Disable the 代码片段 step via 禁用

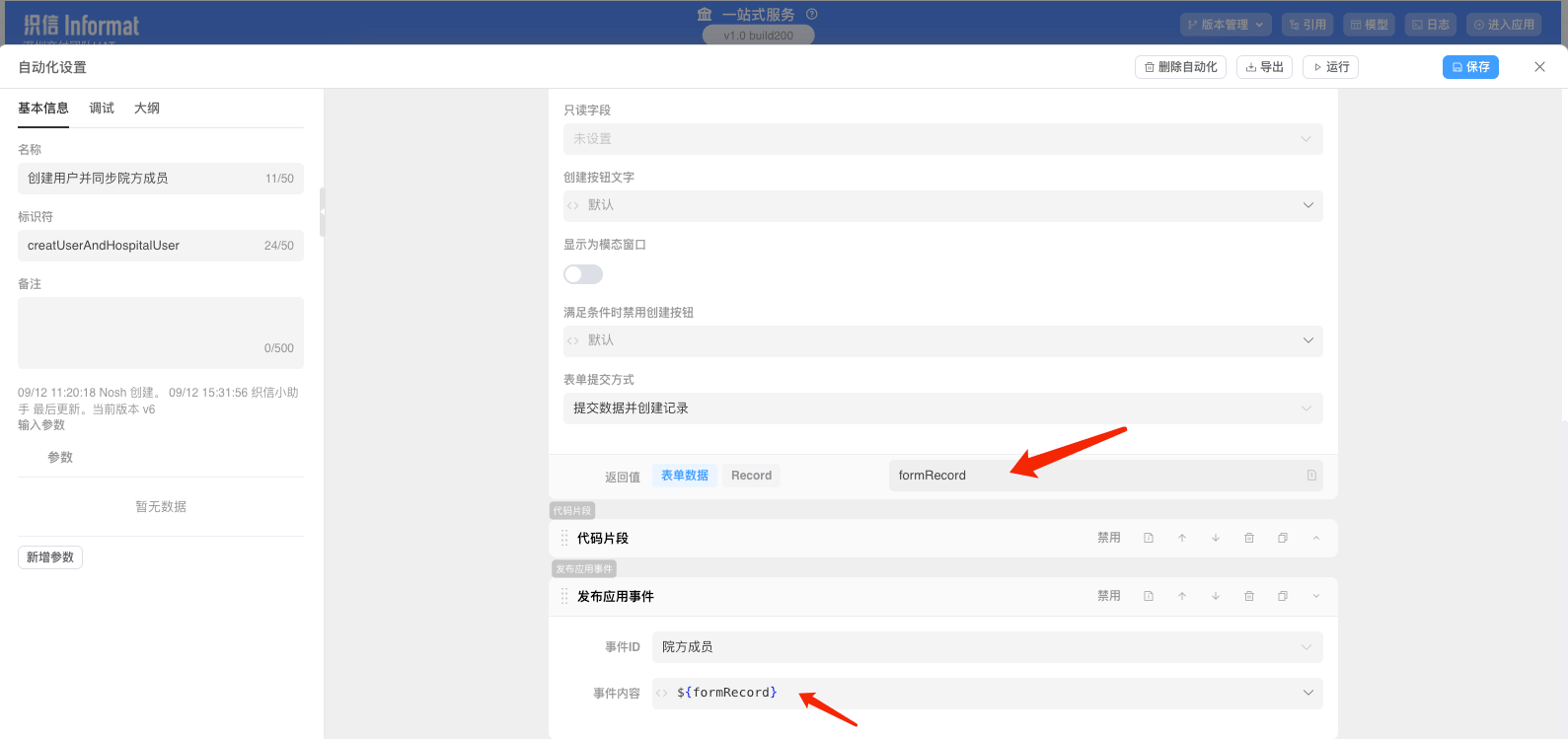coord(1109,538)
